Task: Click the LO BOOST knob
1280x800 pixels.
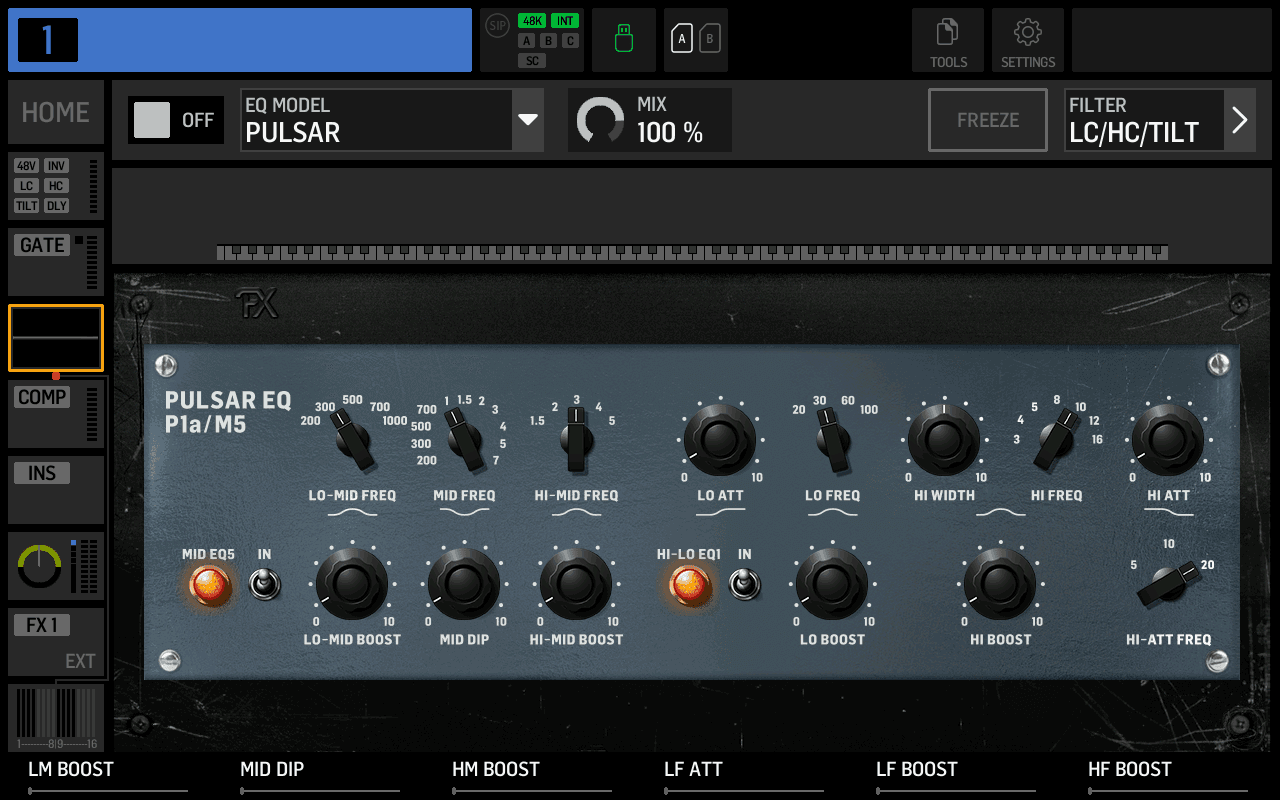Action: 832,584
